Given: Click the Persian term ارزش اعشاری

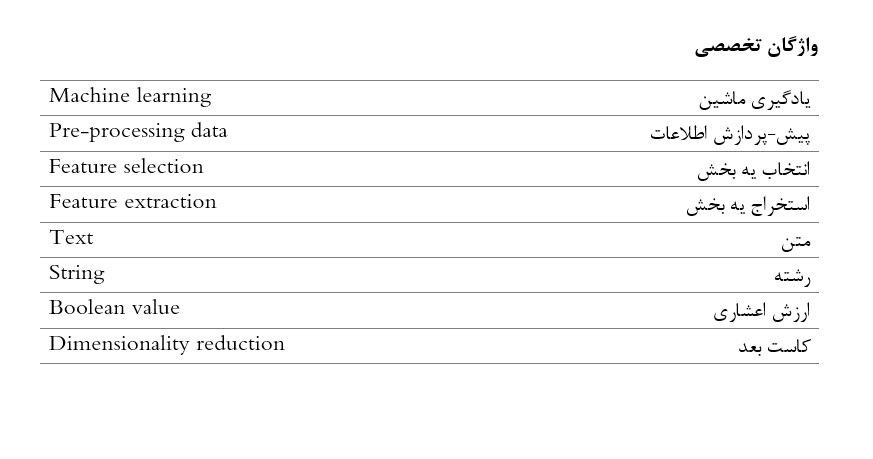Looking at the screenshot, I should 762,312.
